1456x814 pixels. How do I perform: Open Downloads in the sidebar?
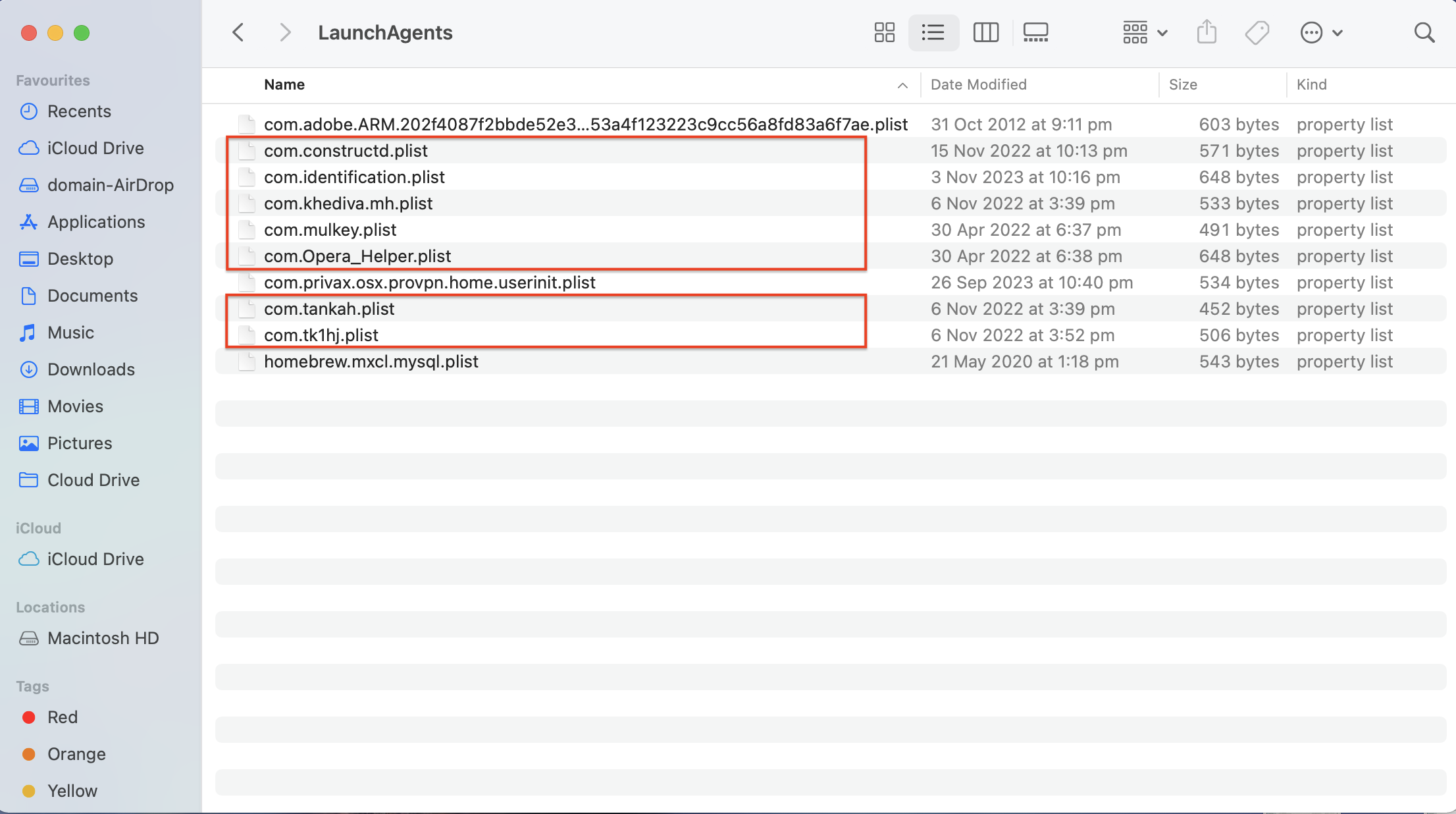pos(91,369)
